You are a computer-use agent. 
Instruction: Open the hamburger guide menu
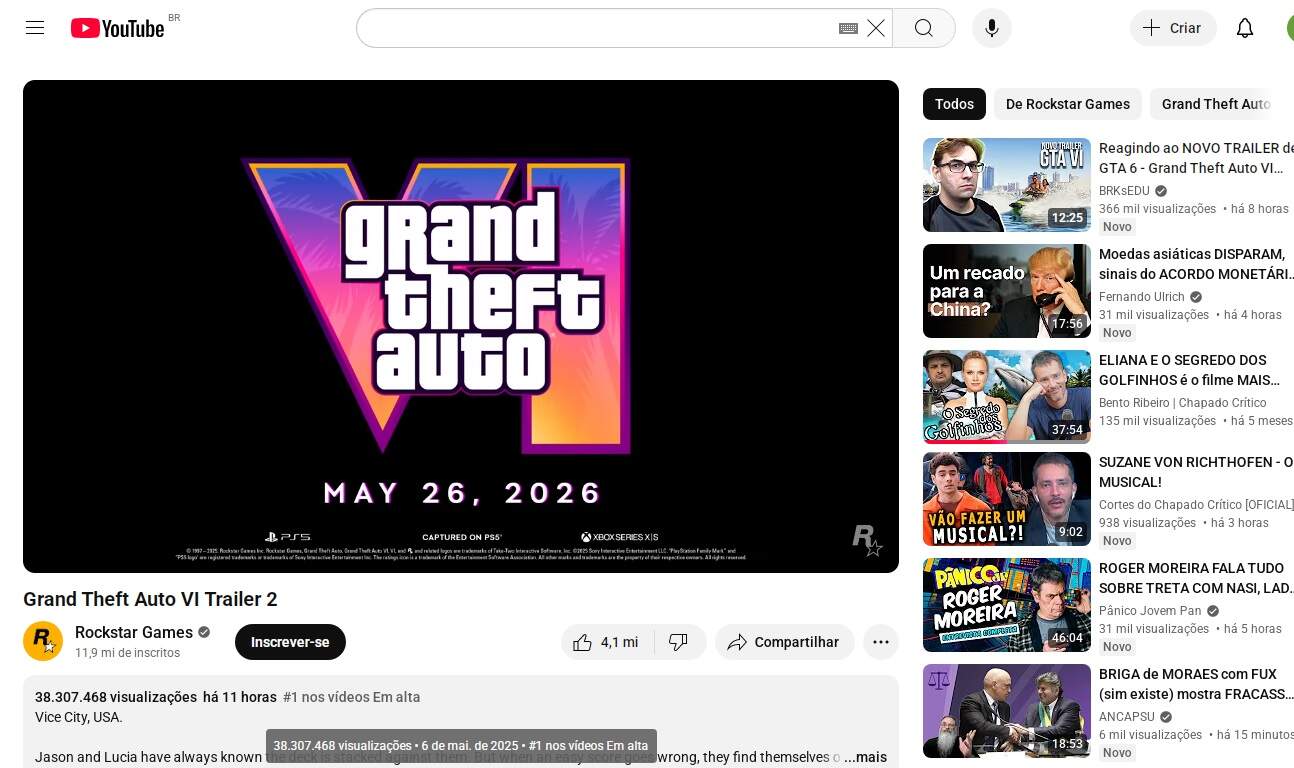35,28
